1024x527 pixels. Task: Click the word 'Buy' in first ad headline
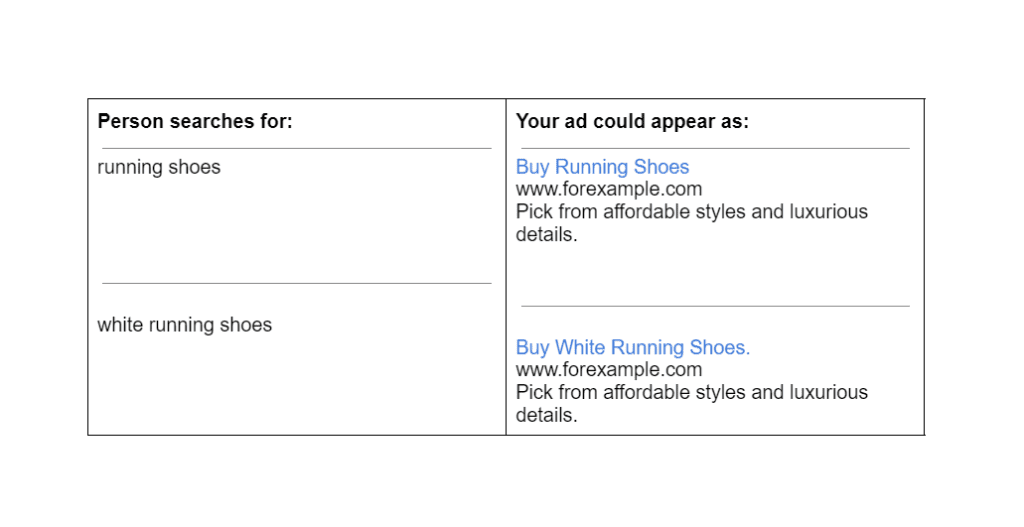coord(532,167)
